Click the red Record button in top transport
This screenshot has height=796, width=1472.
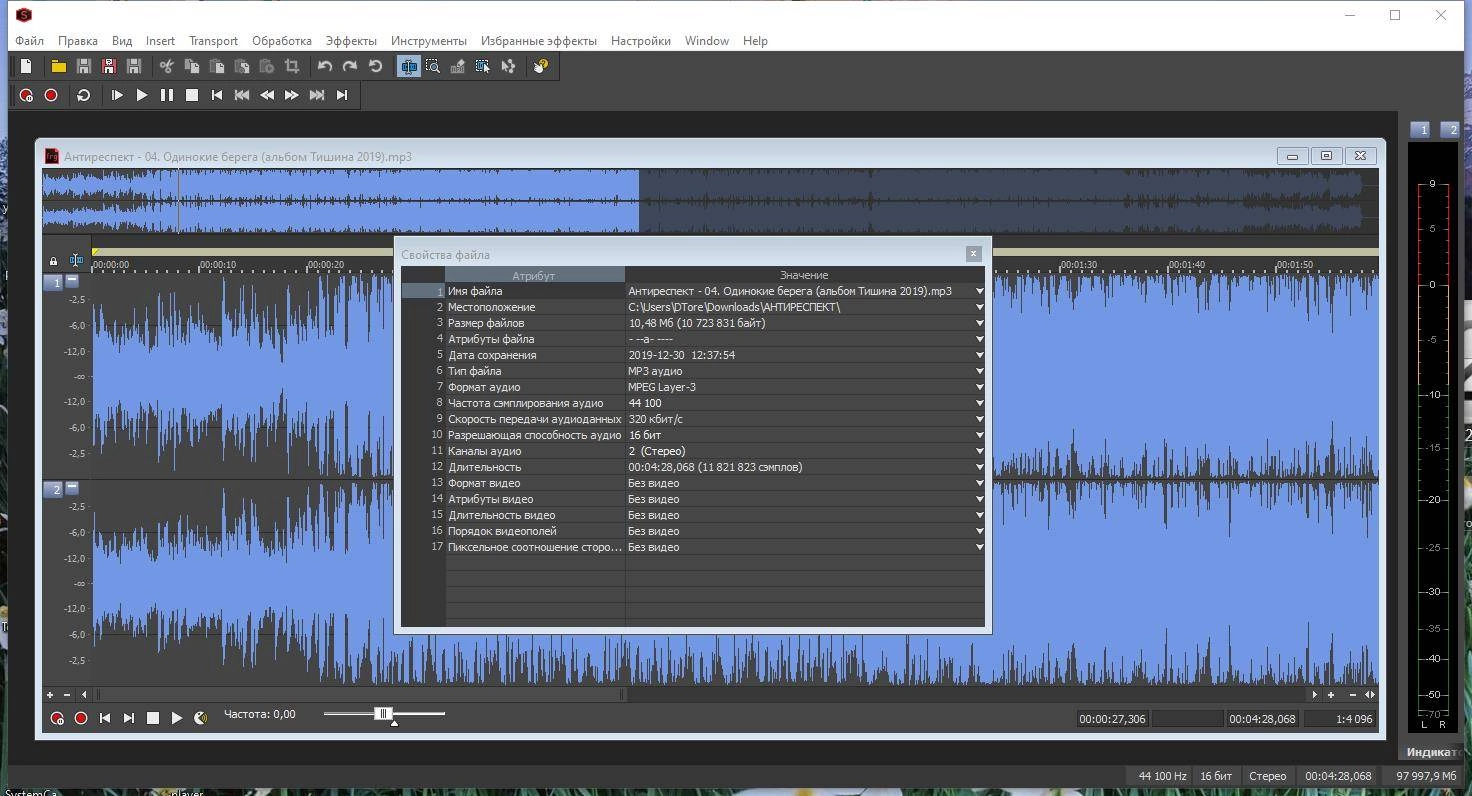(51, 95)
